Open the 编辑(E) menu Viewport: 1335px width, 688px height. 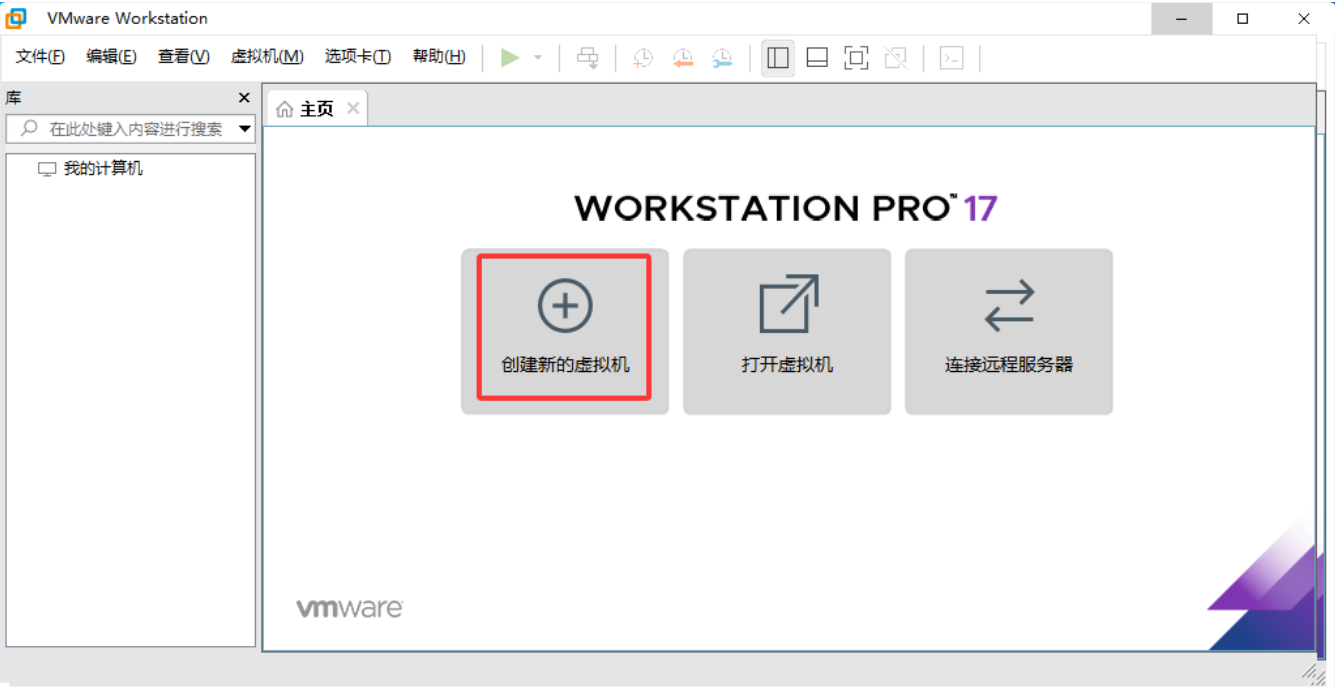[111, 57]
